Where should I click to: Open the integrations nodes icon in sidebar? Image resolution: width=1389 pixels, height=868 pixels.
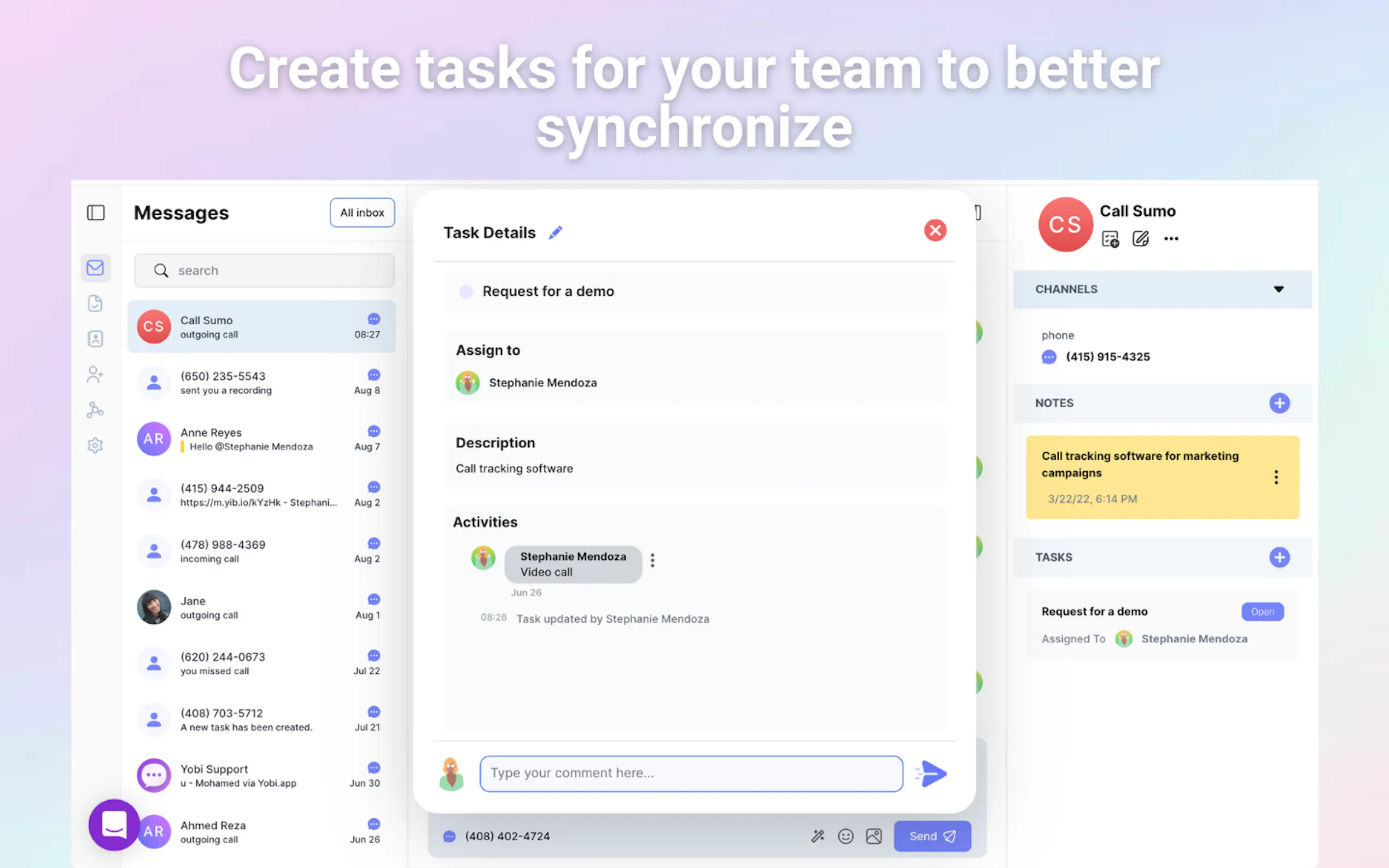[95, 410]
